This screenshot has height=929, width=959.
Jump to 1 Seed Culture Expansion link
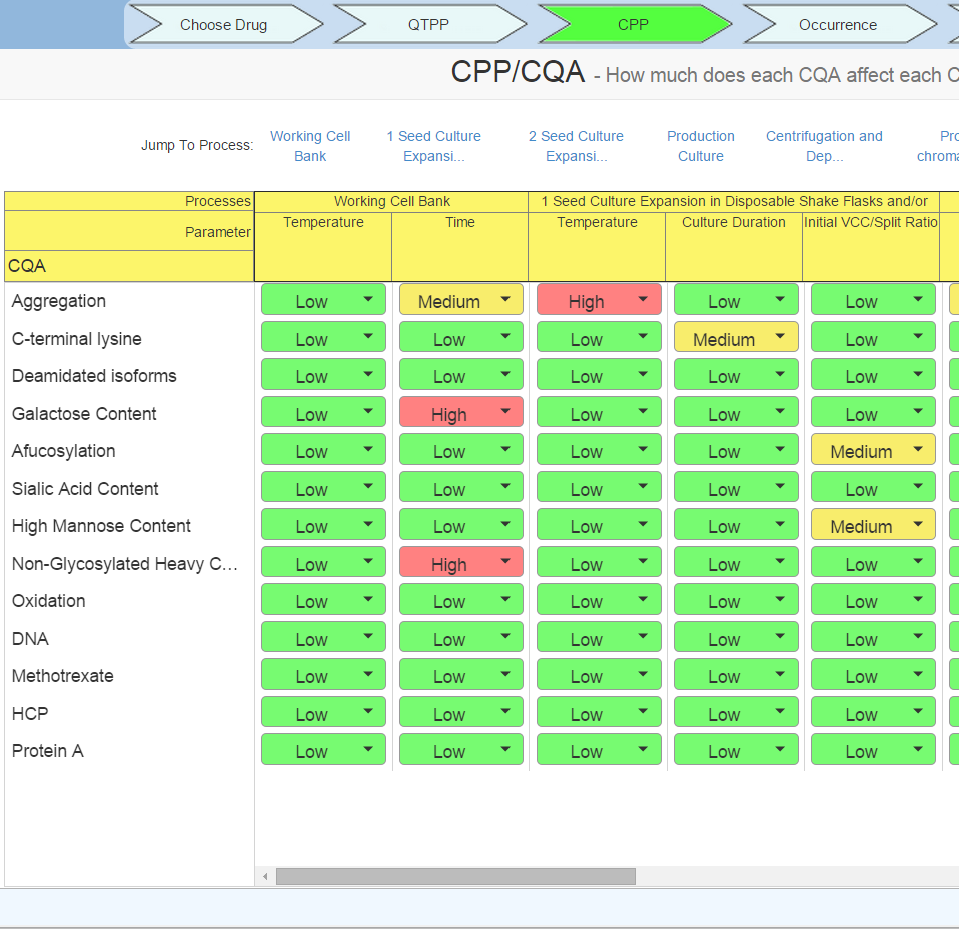433,146
